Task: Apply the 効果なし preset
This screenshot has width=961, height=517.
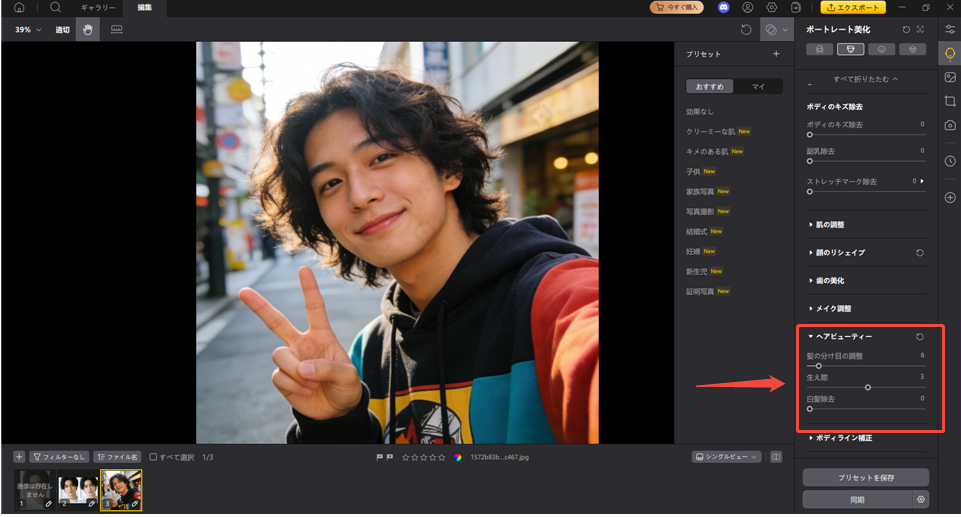Action: tap(700, 111)
